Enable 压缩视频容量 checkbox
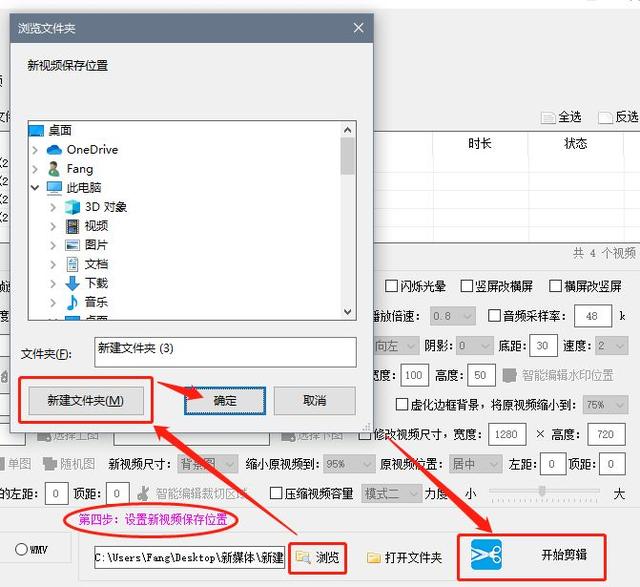 pos(276,494)
